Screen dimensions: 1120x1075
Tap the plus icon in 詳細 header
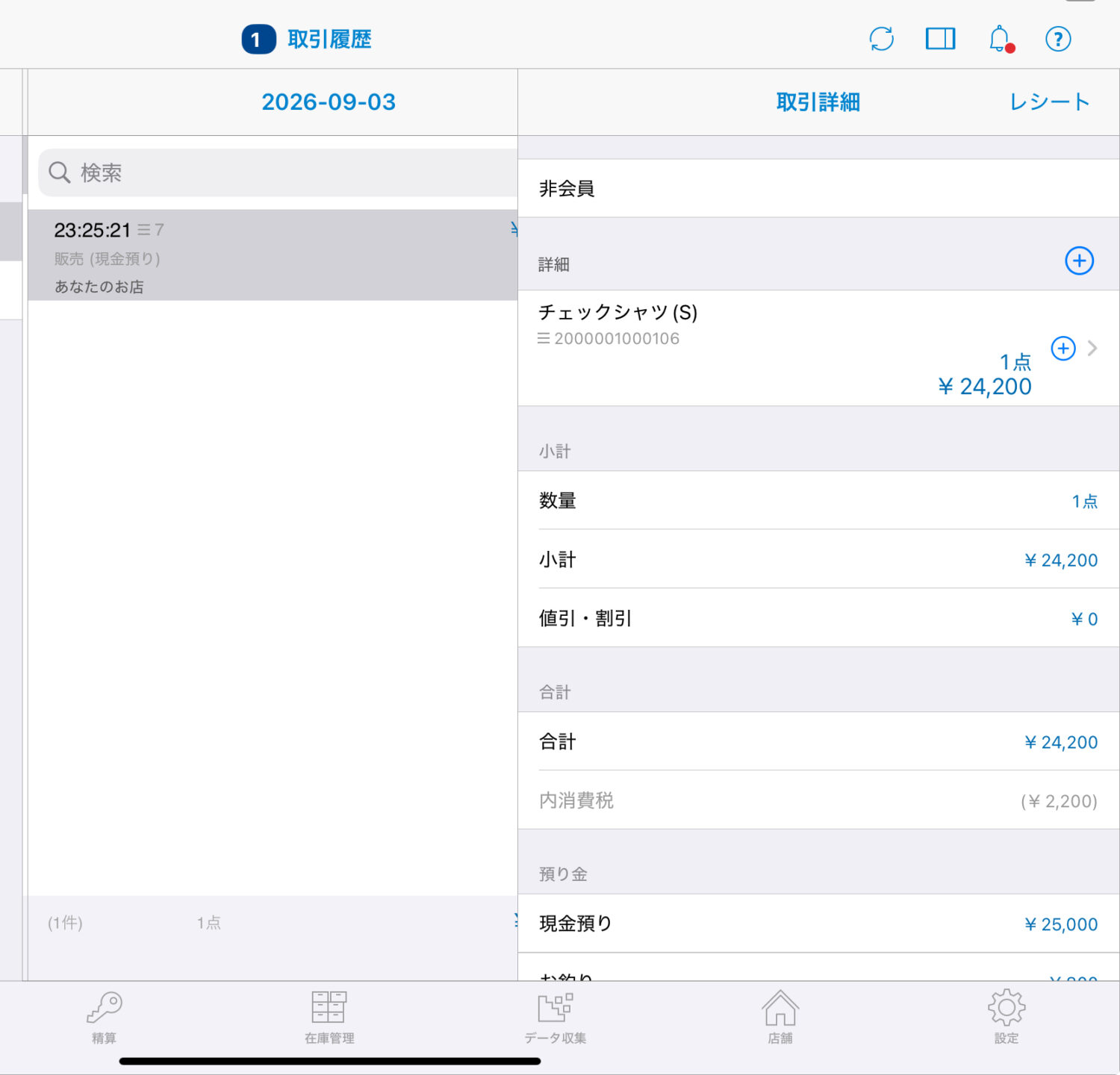click(x=1079, y=261)
